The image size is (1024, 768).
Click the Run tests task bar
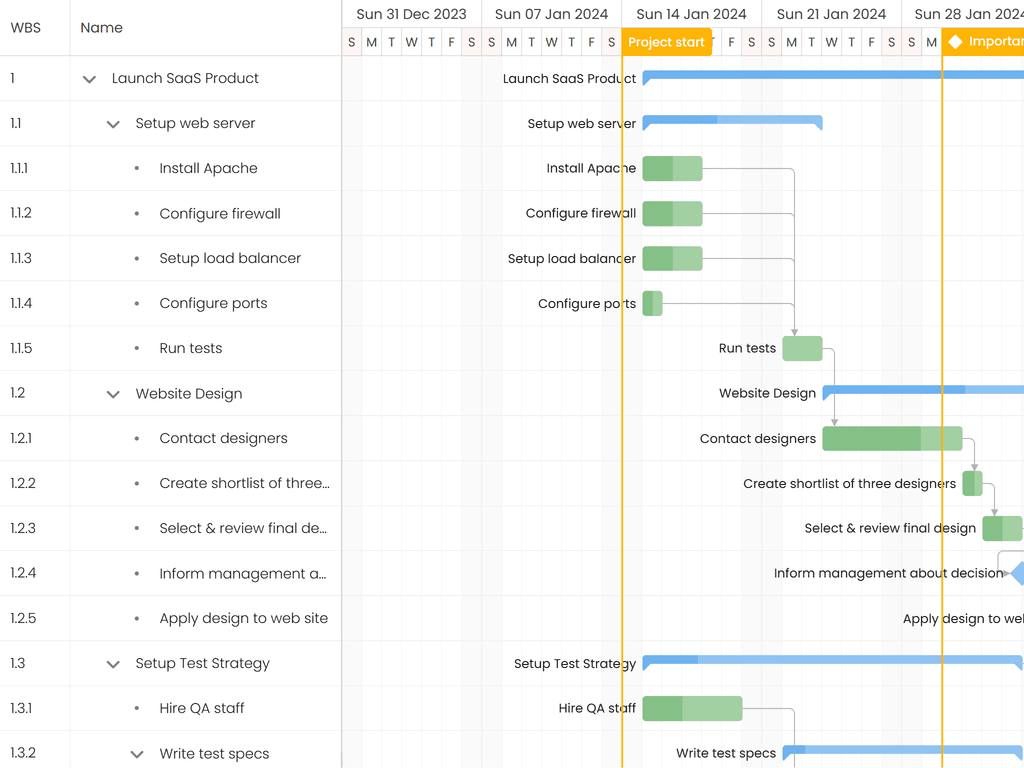click(x=802, y=349)
